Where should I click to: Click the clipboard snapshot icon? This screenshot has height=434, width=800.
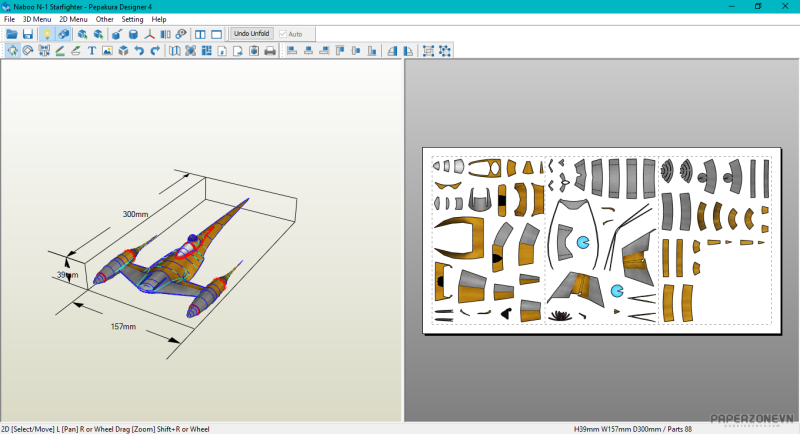(254, 50)
